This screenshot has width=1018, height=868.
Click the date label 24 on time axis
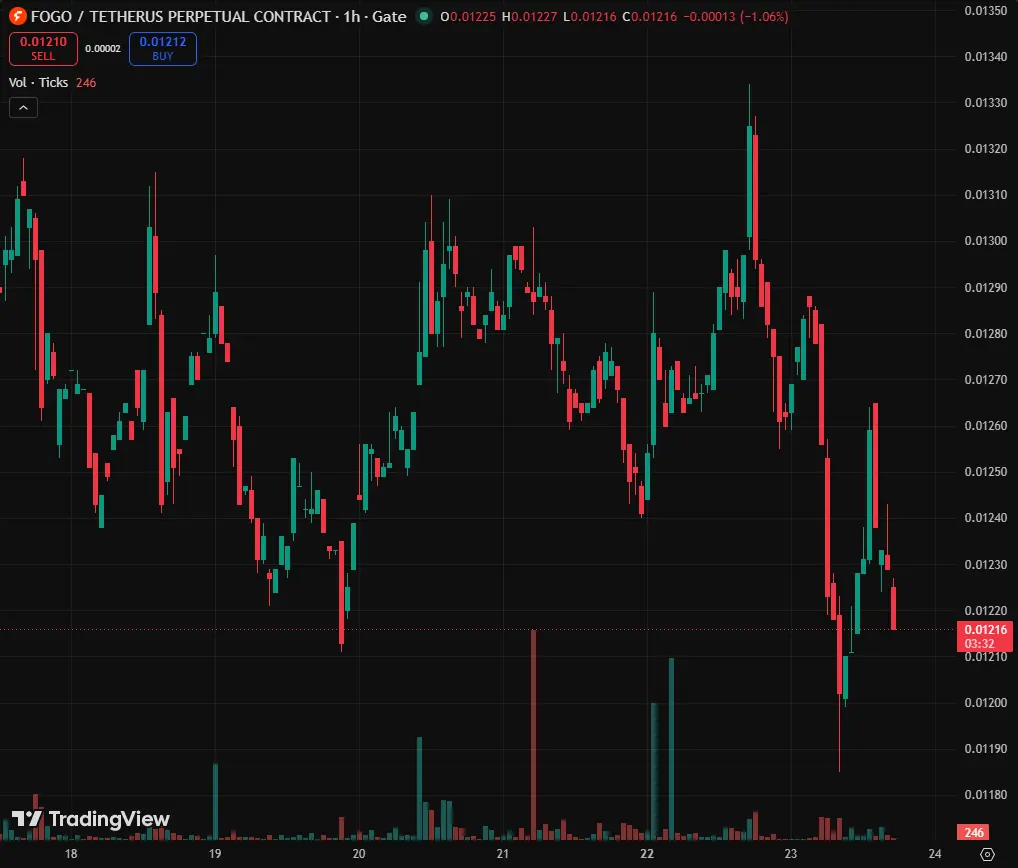[x=934, y=854]
